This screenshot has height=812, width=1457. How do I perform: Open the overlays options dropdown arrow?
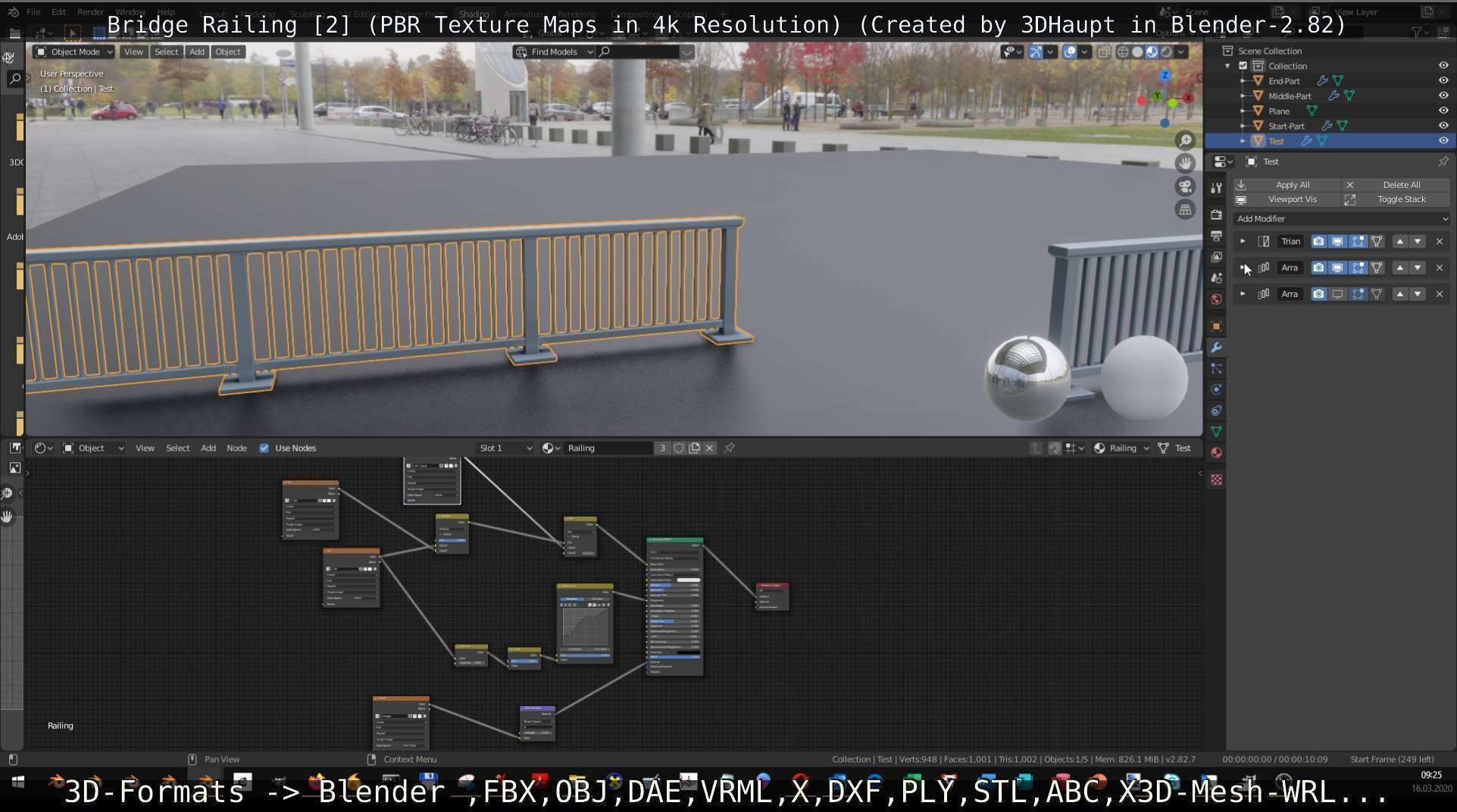coord(1084,52)
